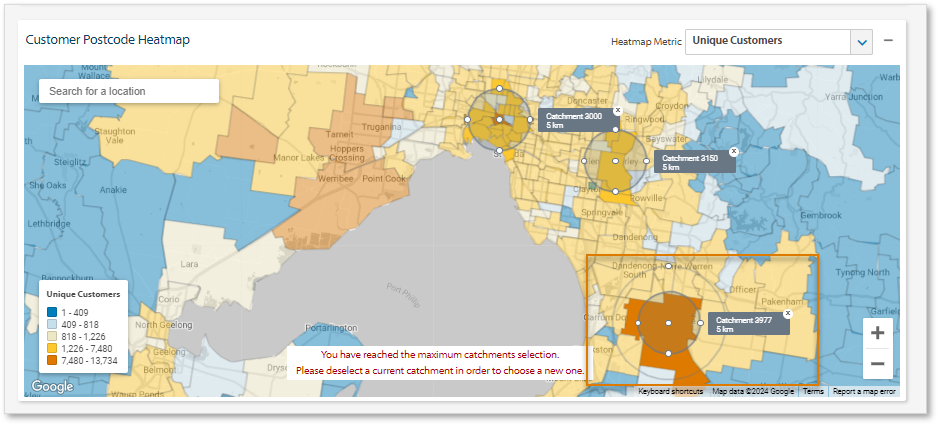
Task: Zoom out of the map
Action: (877, 364)
